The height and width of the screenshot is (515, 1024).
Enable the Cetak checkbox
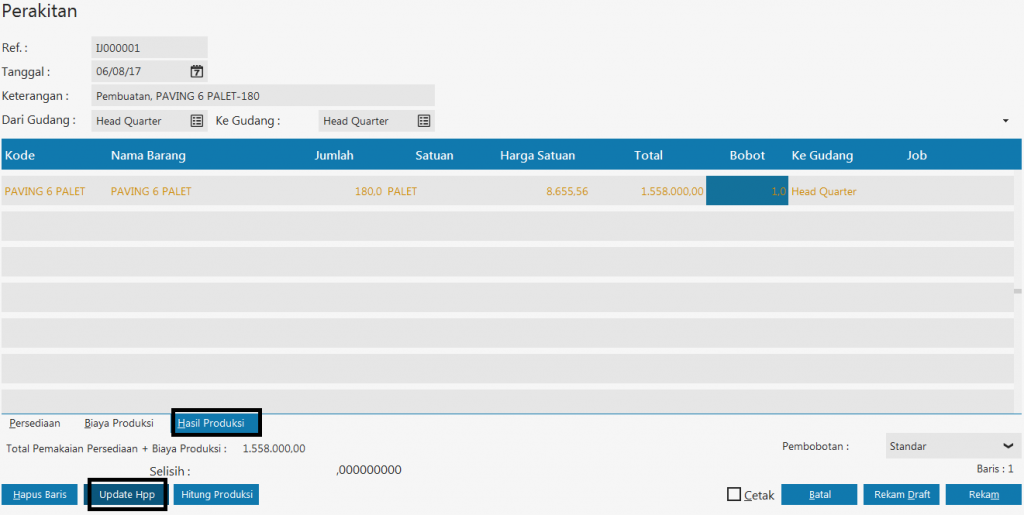734,494
